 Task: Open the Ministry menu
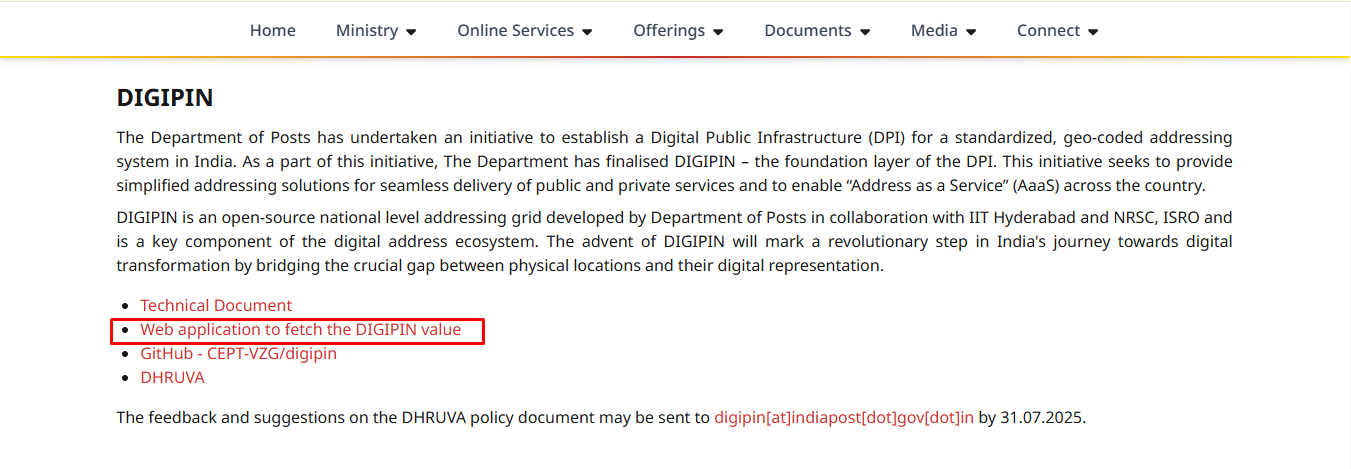(376, 30)
